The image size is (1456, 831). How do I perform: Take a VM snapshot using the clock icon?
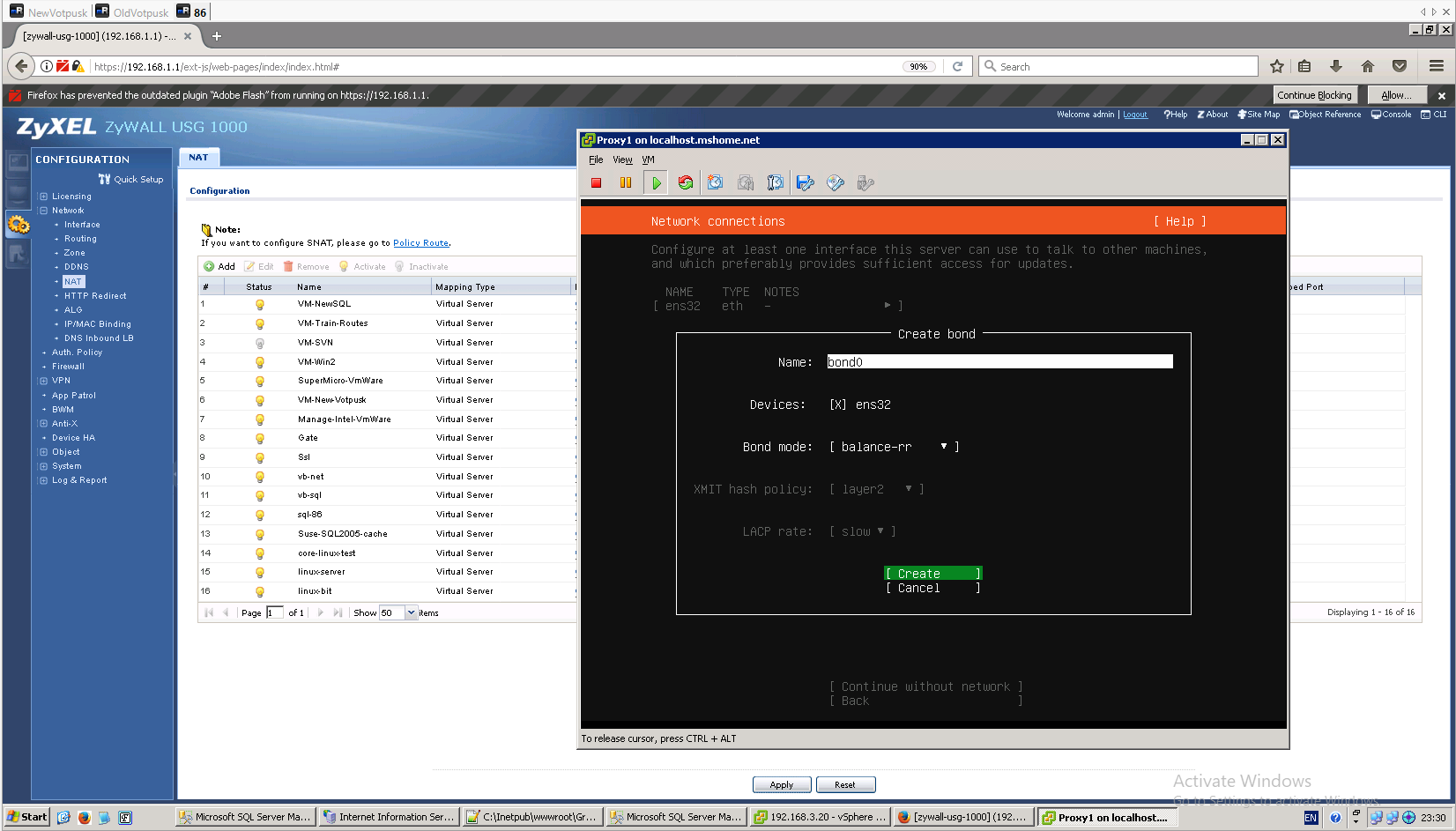click(x=715, y=182)
